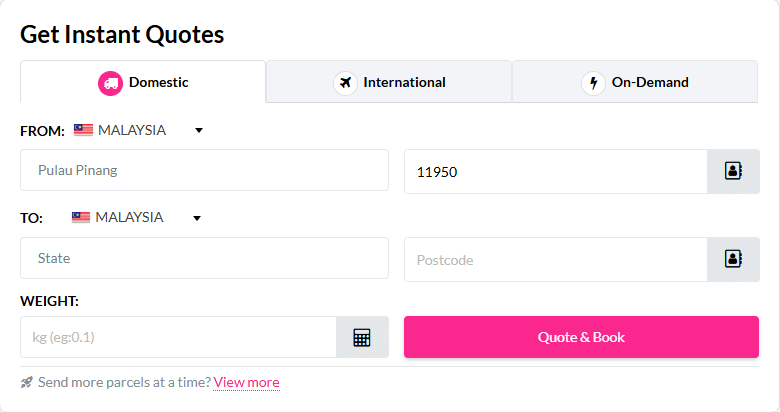Open the FROM state Pulau Pinang field
This screenshot has height=412, width=780.
[204, 170]
